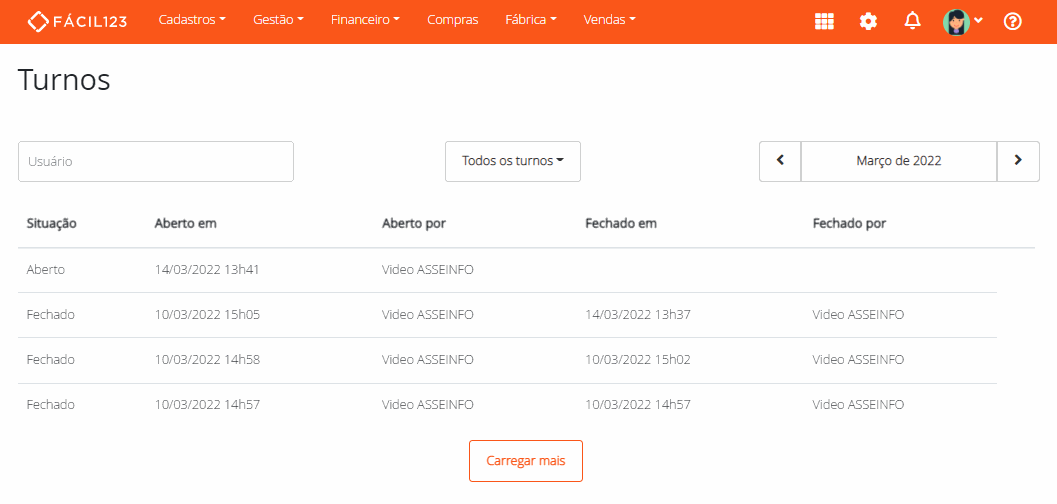Click Fechado por name in 15h02 row
This screenshot has width=1057, height=504.
(x=858, y=360)
